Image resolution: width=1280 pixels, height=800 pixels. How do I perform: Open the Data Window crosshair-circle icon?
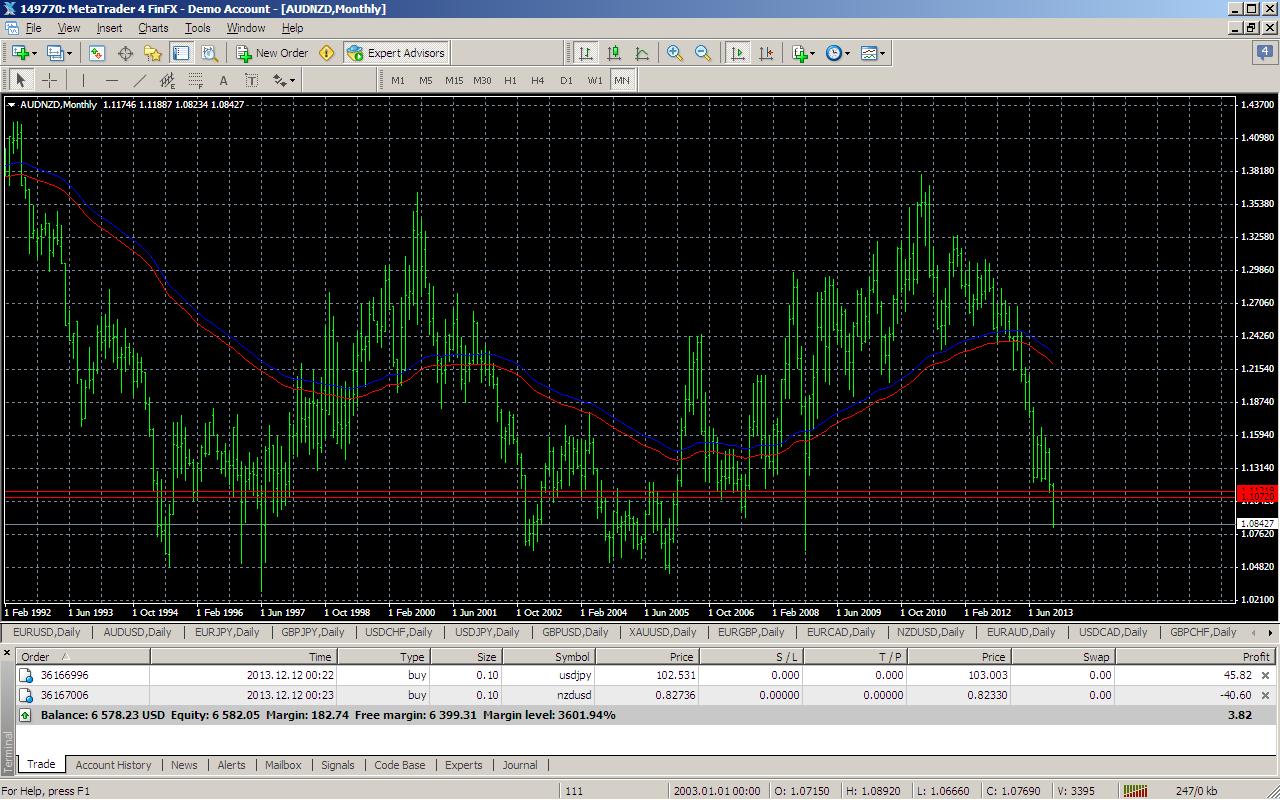point(125,53)
